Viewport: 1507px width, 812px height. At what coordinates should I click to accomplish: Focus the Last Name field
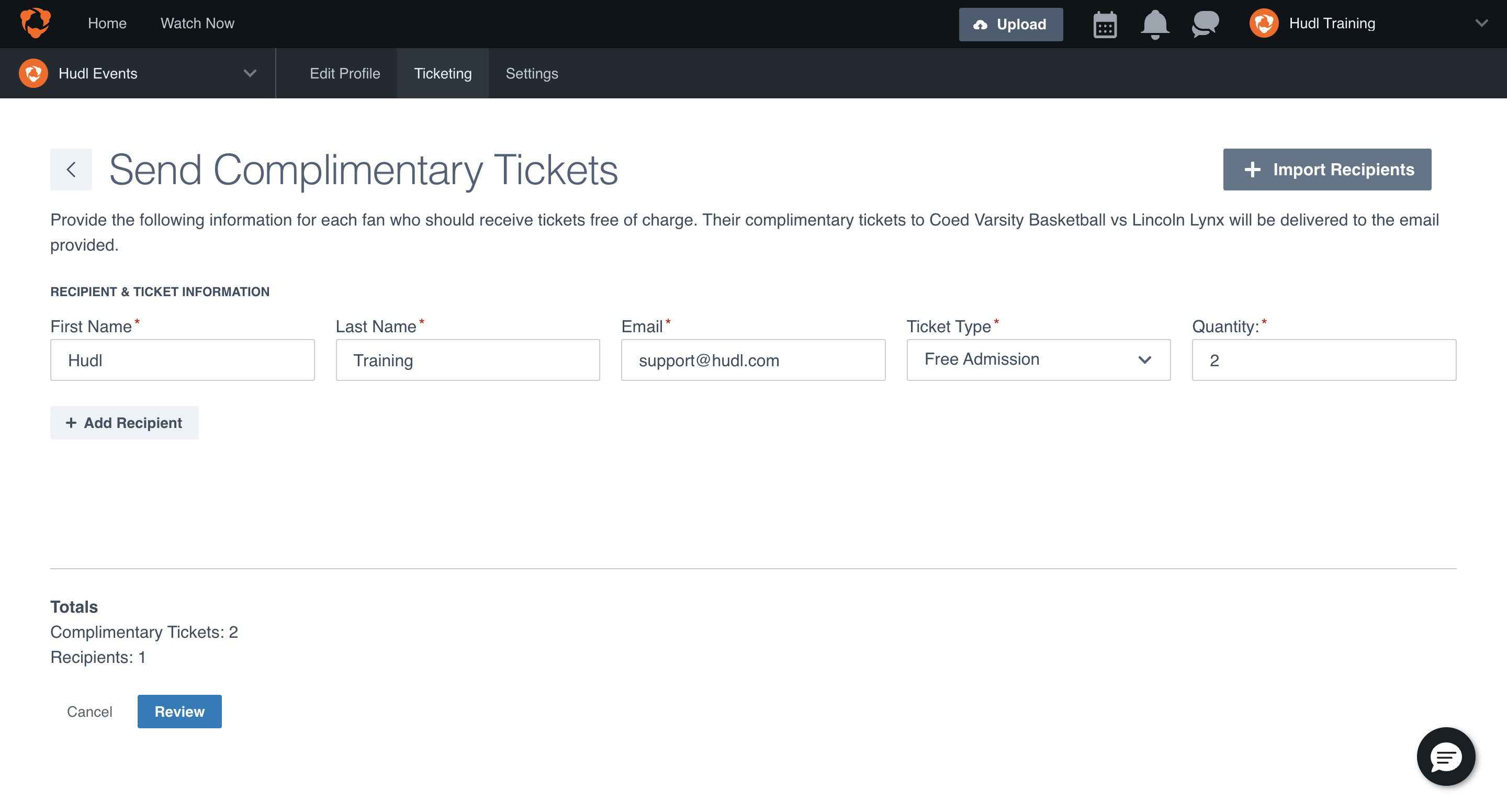[467, 360]
